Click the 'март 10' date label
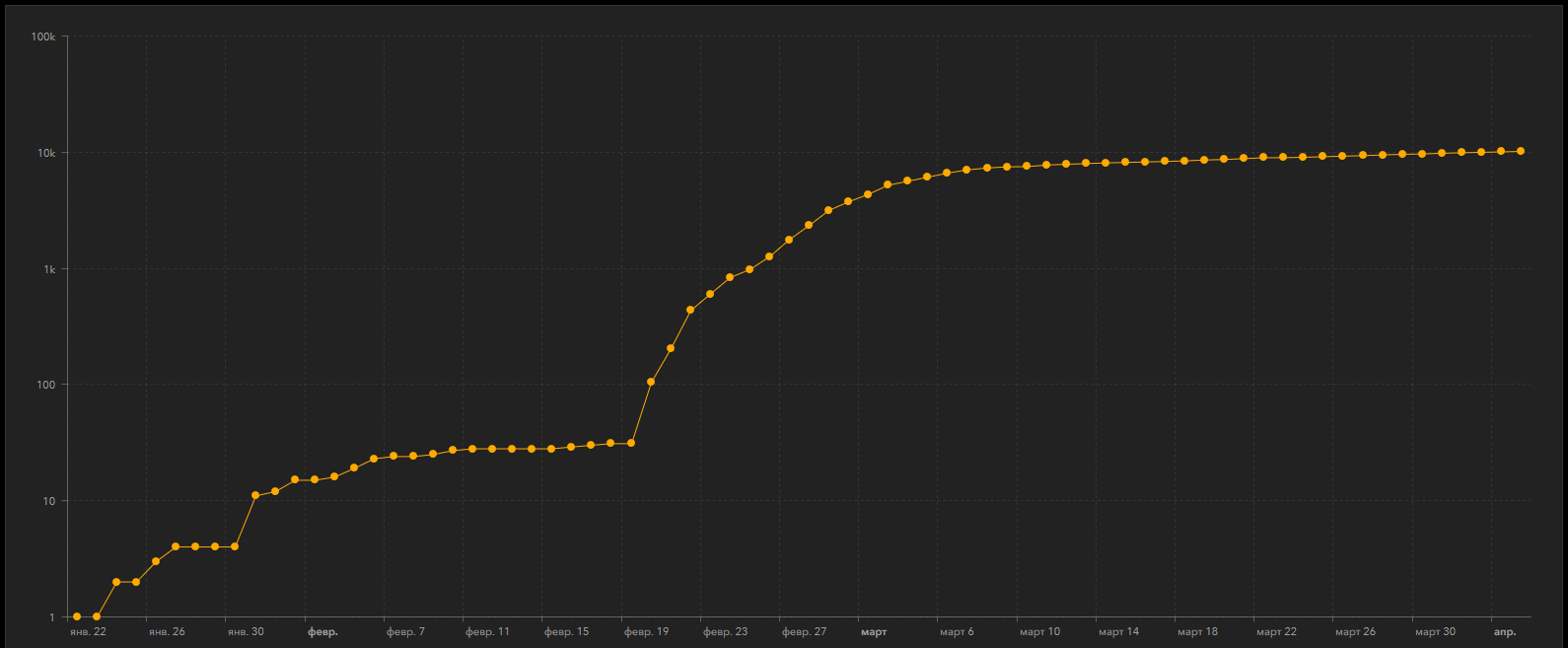Image resolution: width=1568 pixels, height=648 pixels. coord(1039,631)
